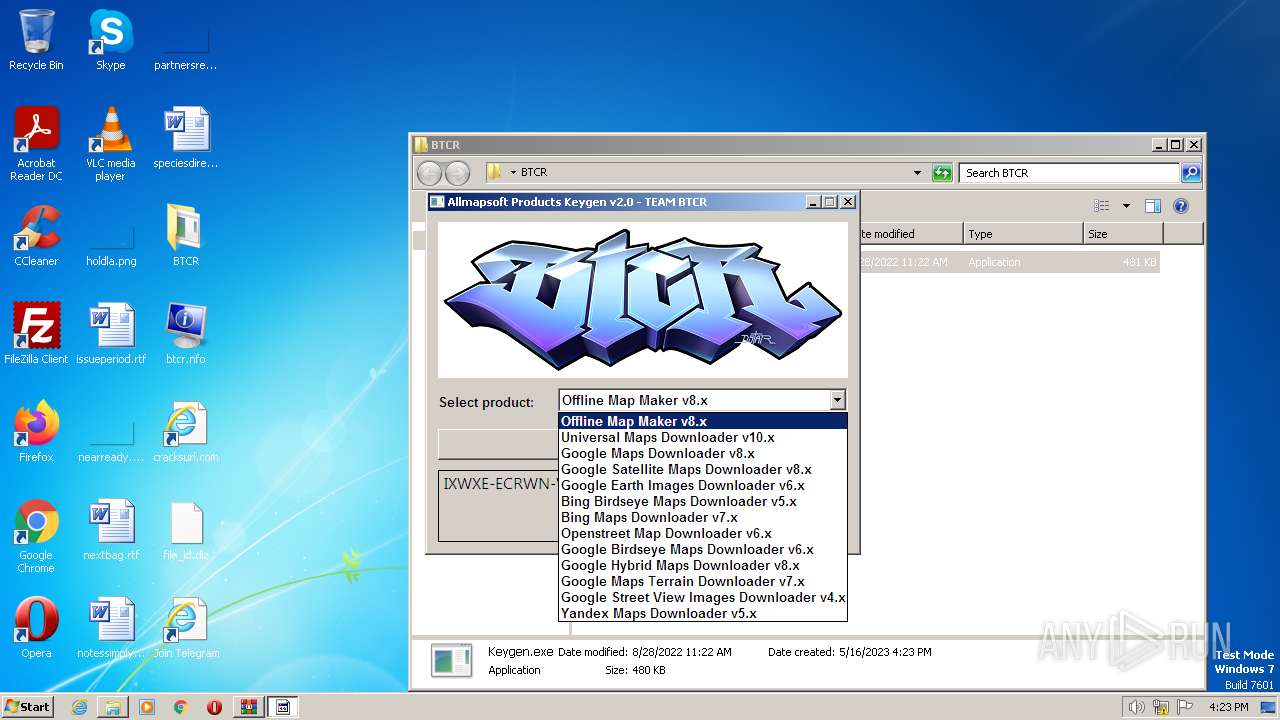Click Explorer refresh button in BTCR window
The height and width of the screenshot is (720, 1280).
[x=942, y=173]
